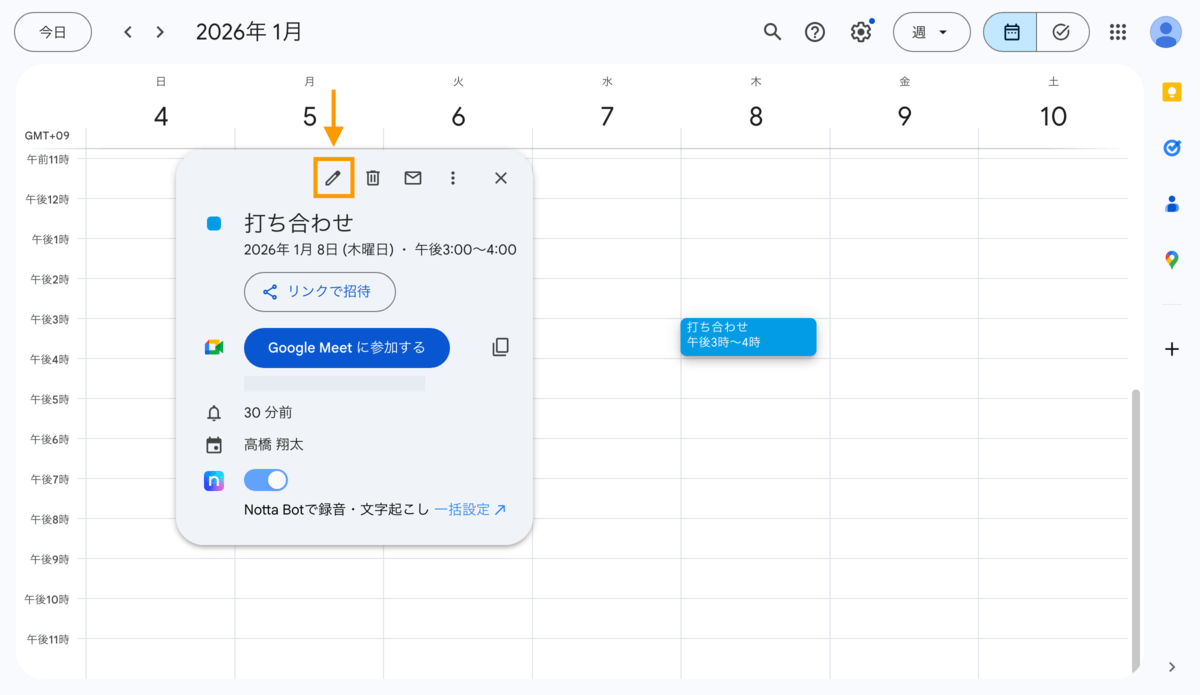Go to previous week

pos(127,32)
